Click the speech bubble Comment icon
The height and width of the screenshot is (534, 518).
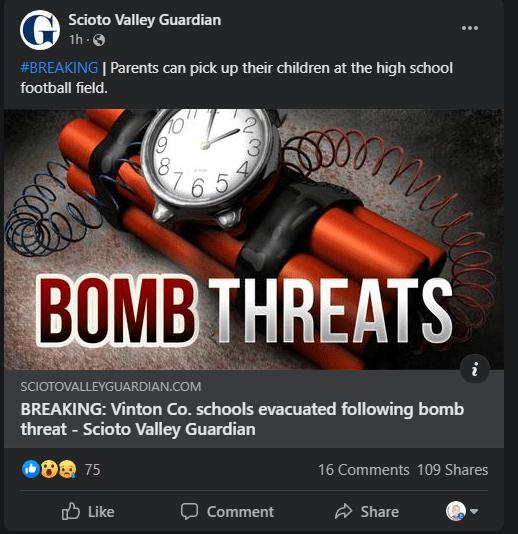click(x=189, y=511)
